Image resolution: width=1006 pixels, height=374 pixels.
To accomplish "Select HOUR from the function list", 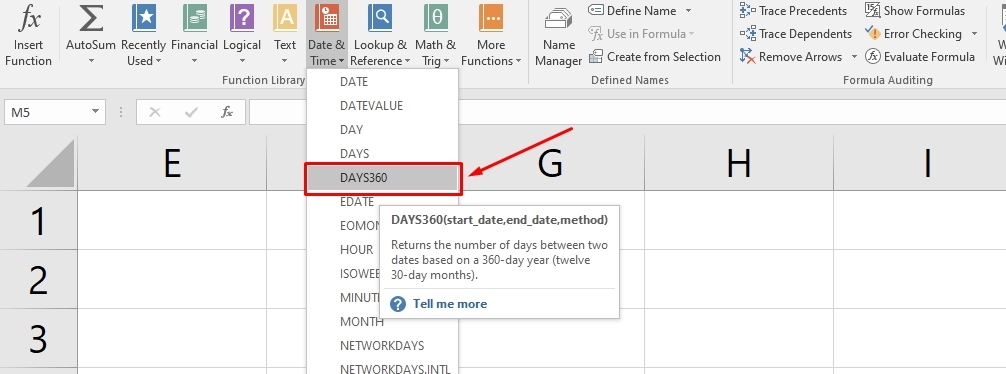I will [356, 250].
